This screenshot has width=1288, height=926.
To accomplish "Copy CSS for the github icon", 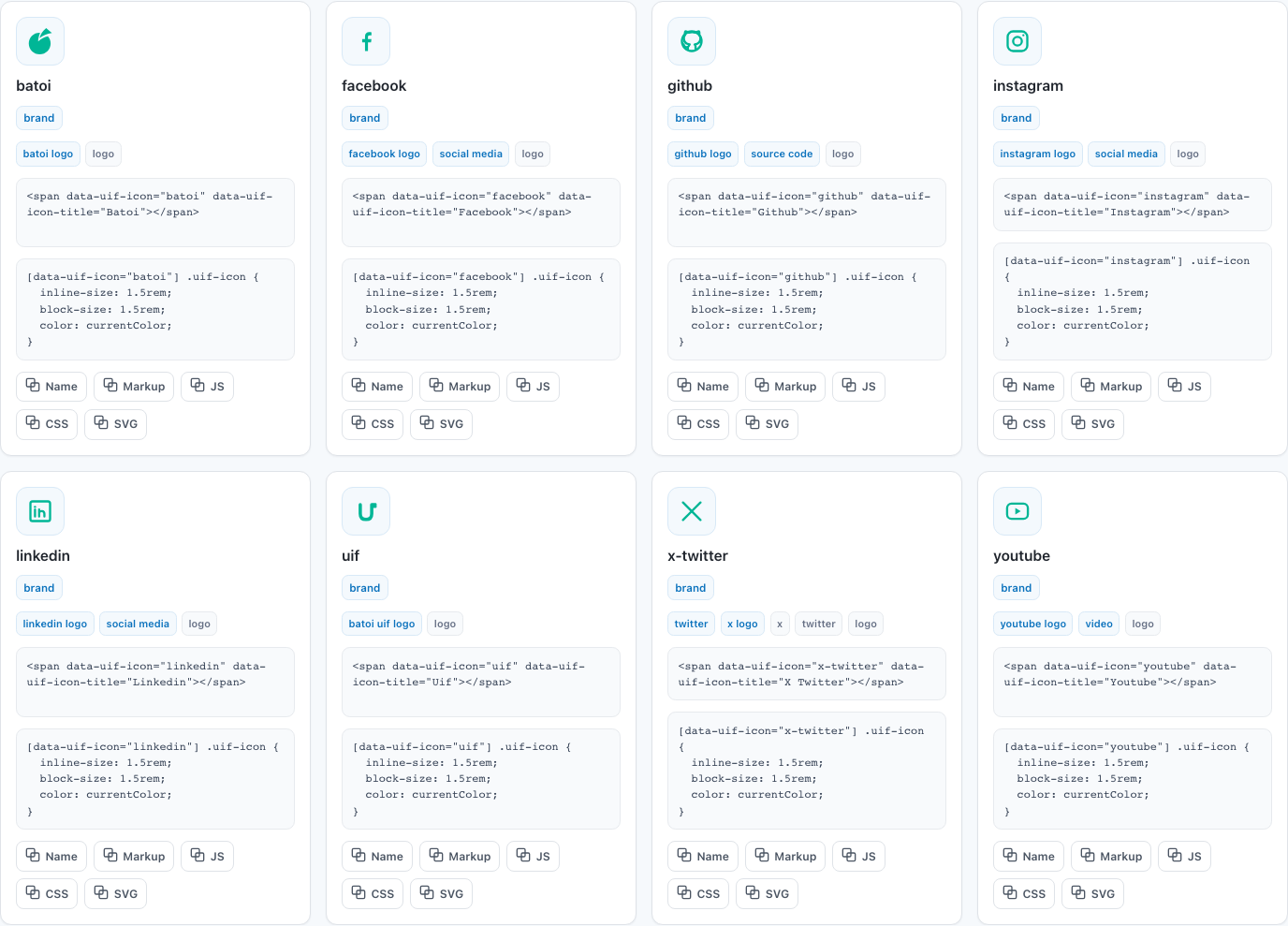I will (698, 424).
